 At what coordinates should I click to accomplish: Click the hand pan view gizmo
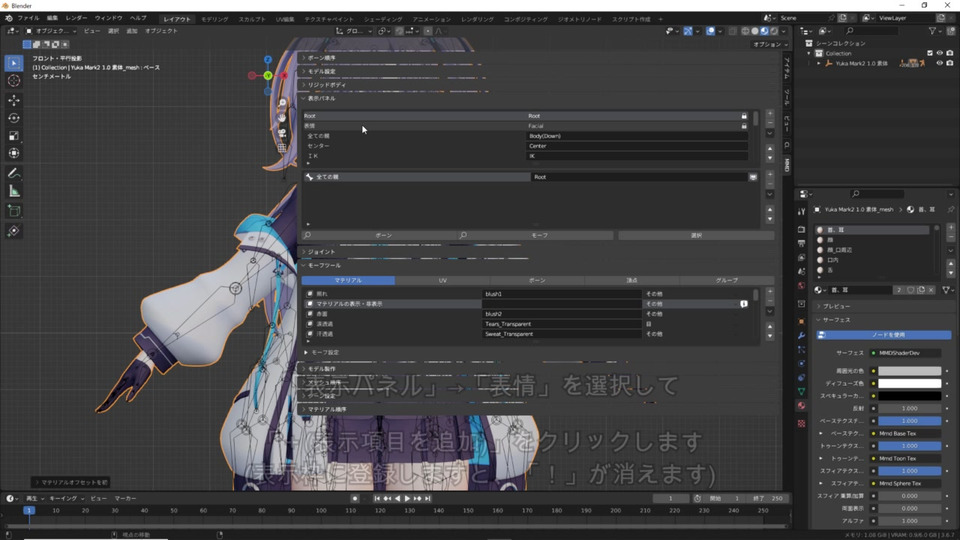[283, 117]
